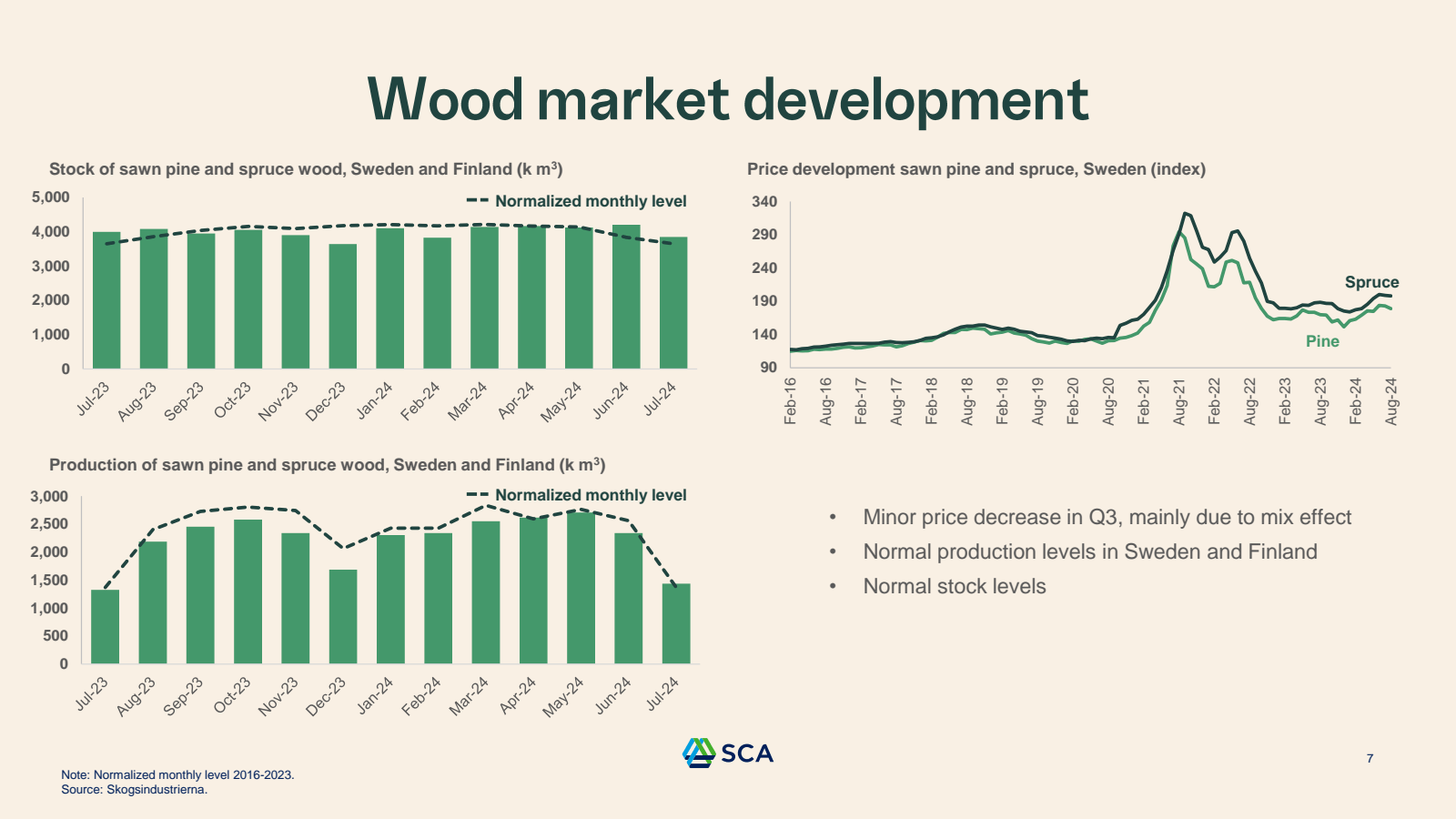Image resolution: width=1456 pixels, height=819 pixels.
Task: Click the 'Jun-24' label under the production chart
Action: tap(612, 696)
